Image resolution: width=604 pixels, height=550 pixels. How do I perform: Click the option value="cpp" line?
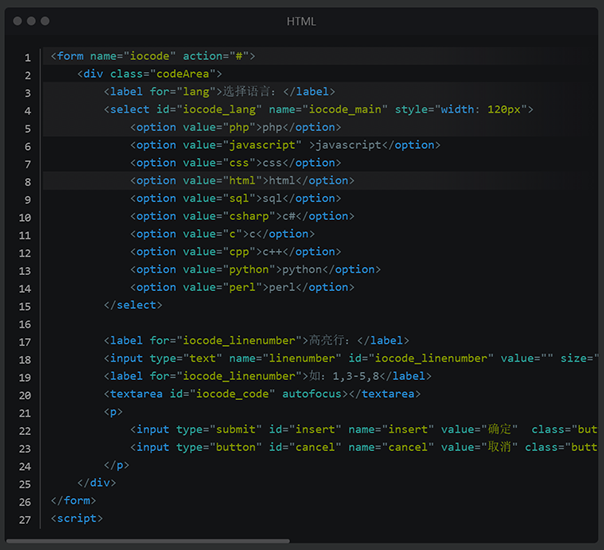tap(236, 252)
